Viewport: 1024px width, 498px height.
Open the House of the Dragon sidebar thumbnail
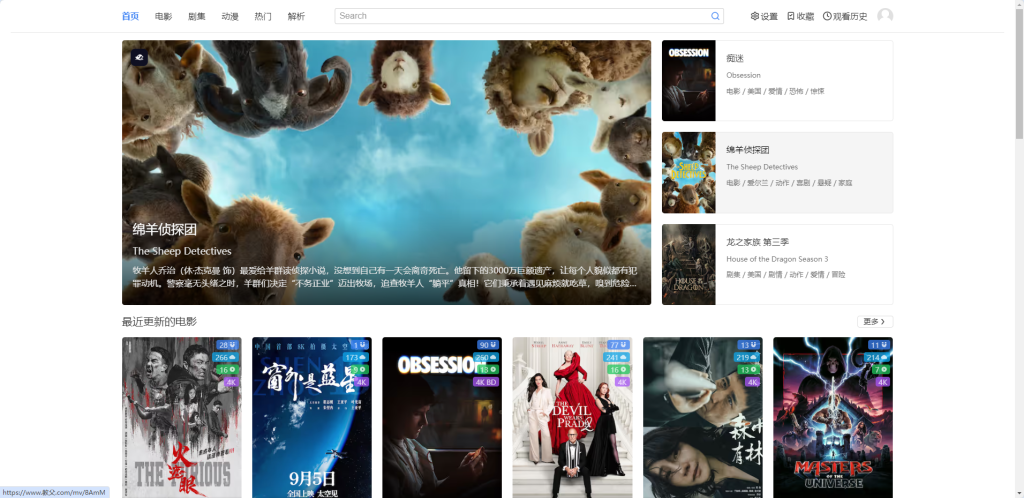tap(688, 264)
